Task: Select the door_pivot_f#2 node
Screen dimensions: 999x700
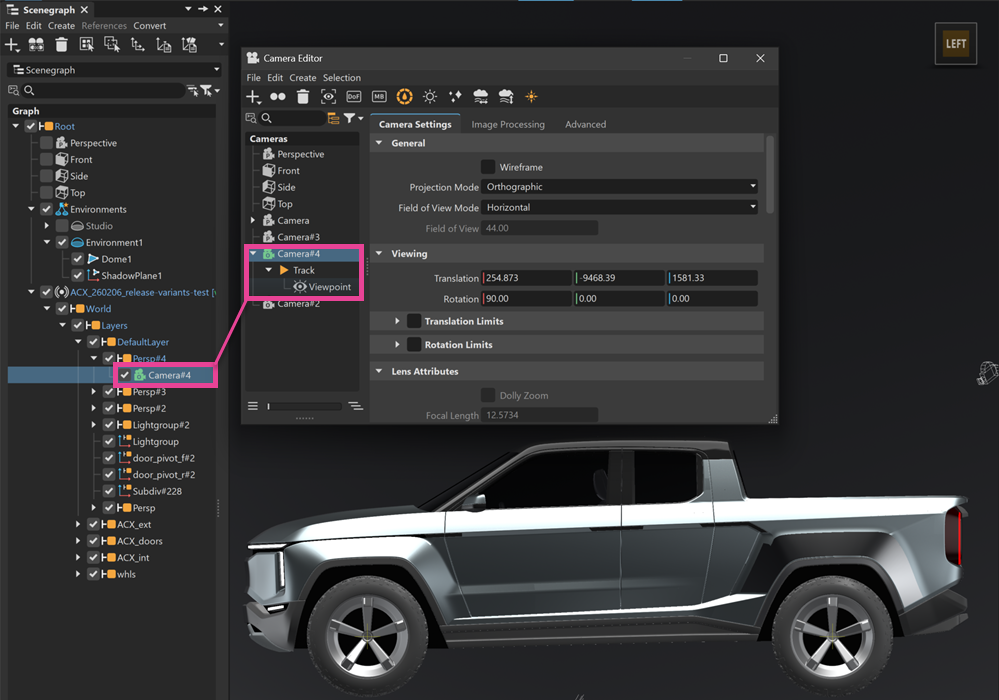Action: point(164,458)
